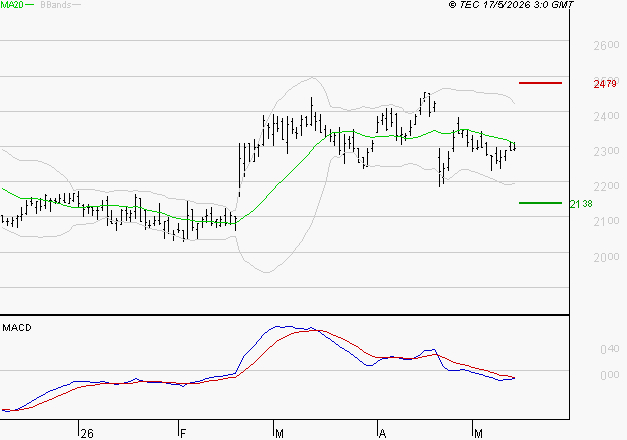Click the 2100 price axis label
This screenshot has width=627, height=440.
(606, 221)
